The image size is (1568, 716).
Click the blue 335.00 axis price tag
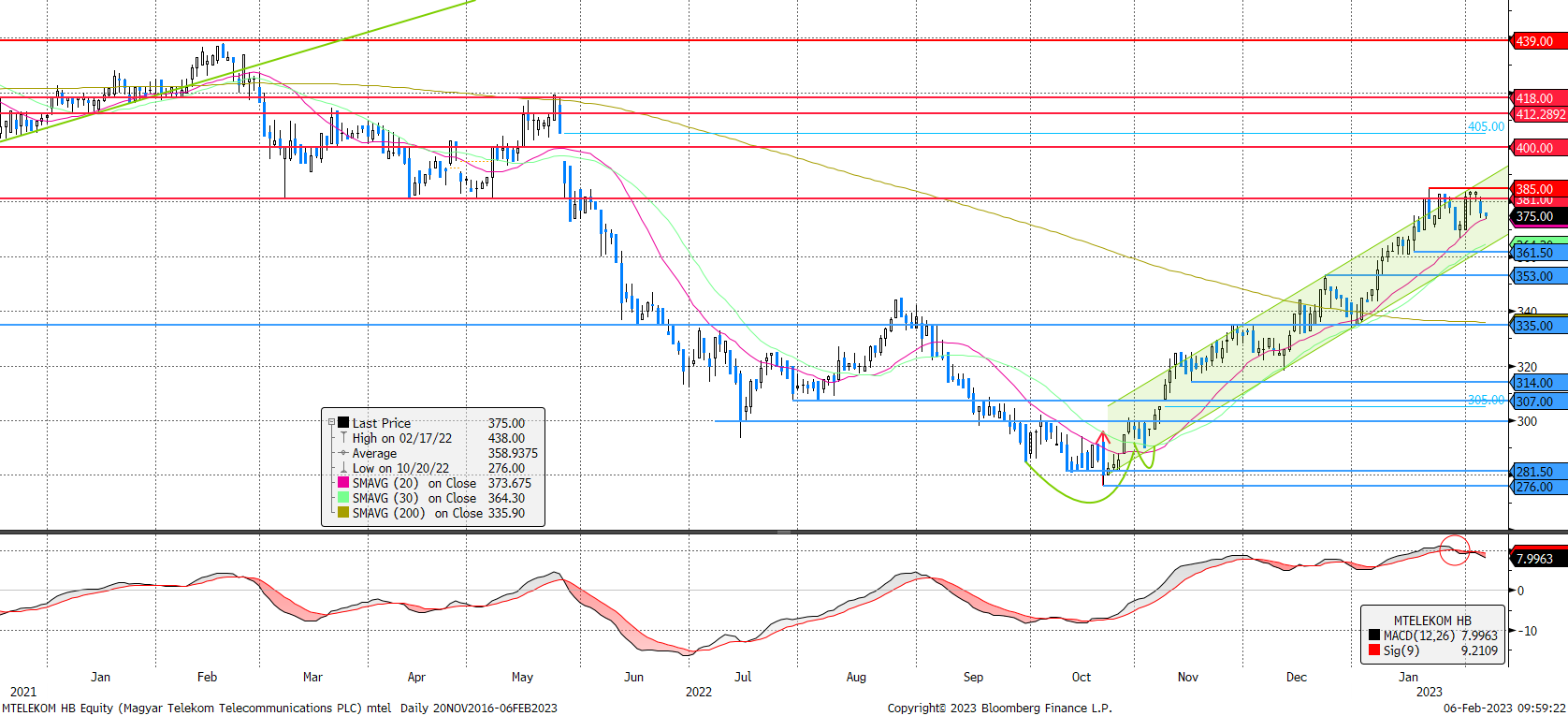[1539, 326]
